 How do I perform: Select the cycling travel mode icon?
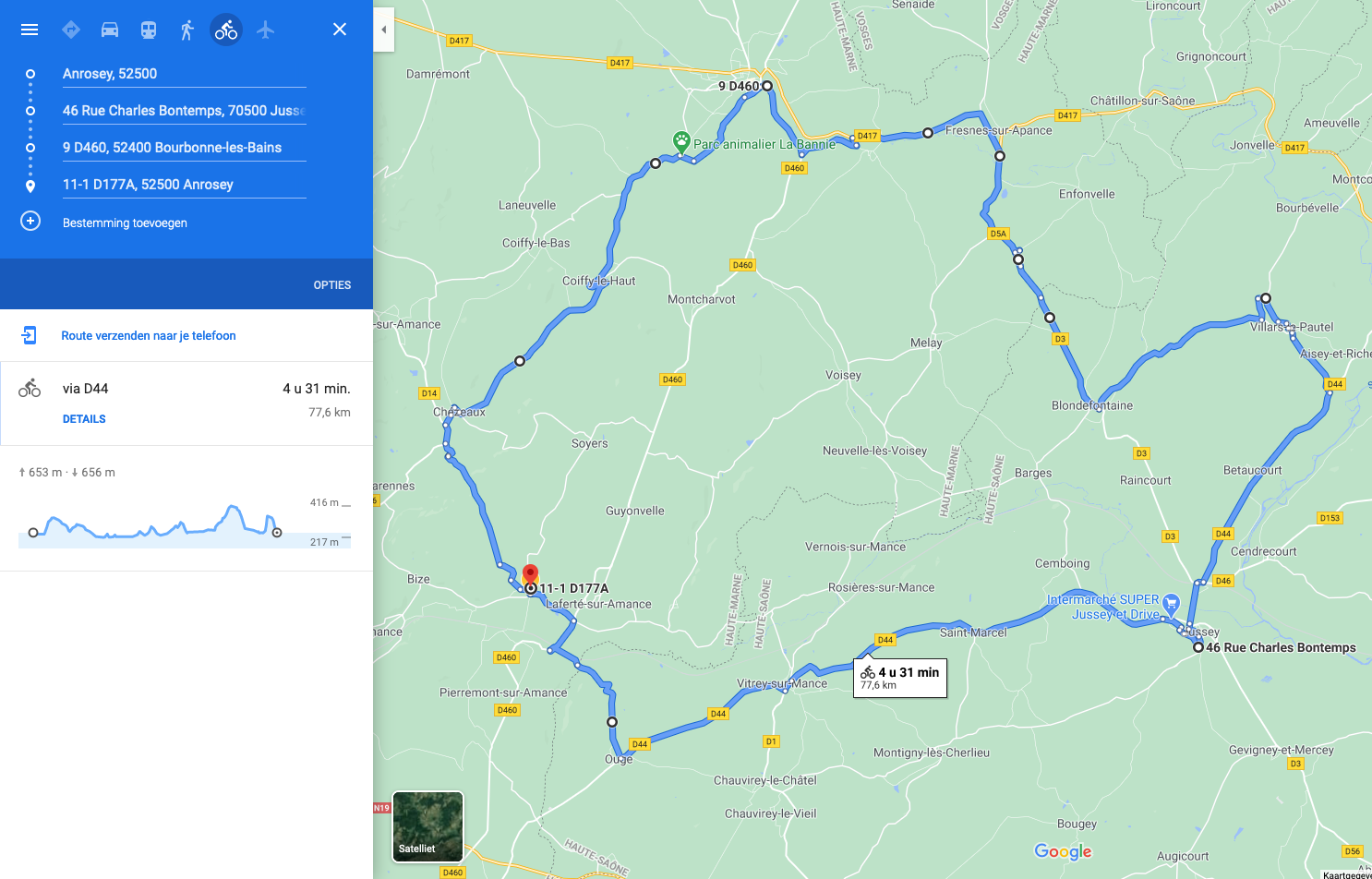point(226,30)
